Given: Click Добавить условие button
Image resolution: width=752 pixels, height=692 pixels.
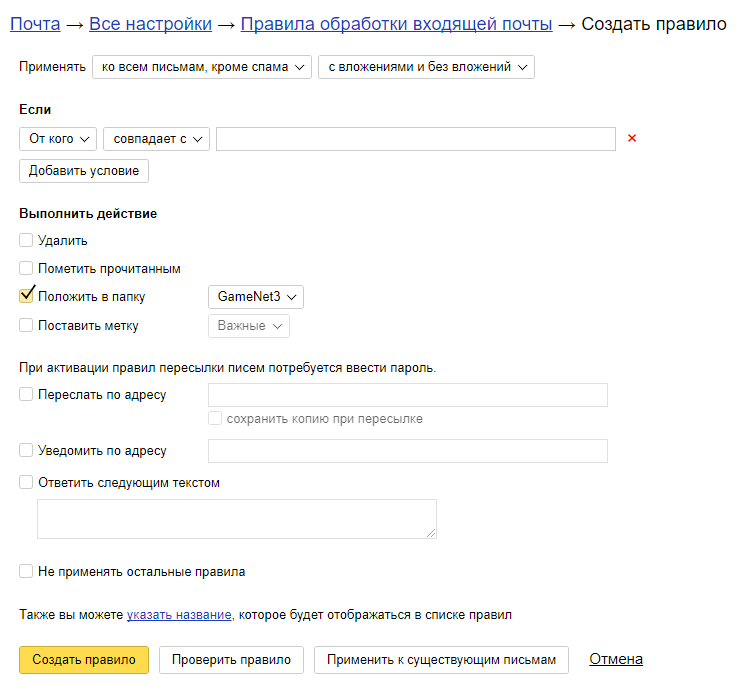Looking at the screenshot, I should 84,171.
